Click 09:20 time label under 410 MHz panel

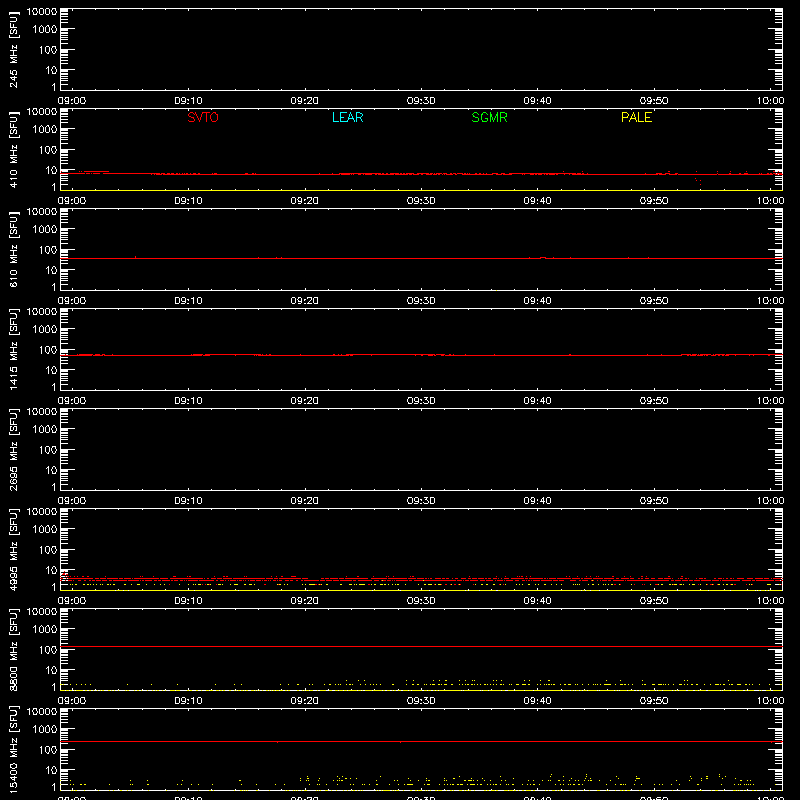click(x=305, y=201)
